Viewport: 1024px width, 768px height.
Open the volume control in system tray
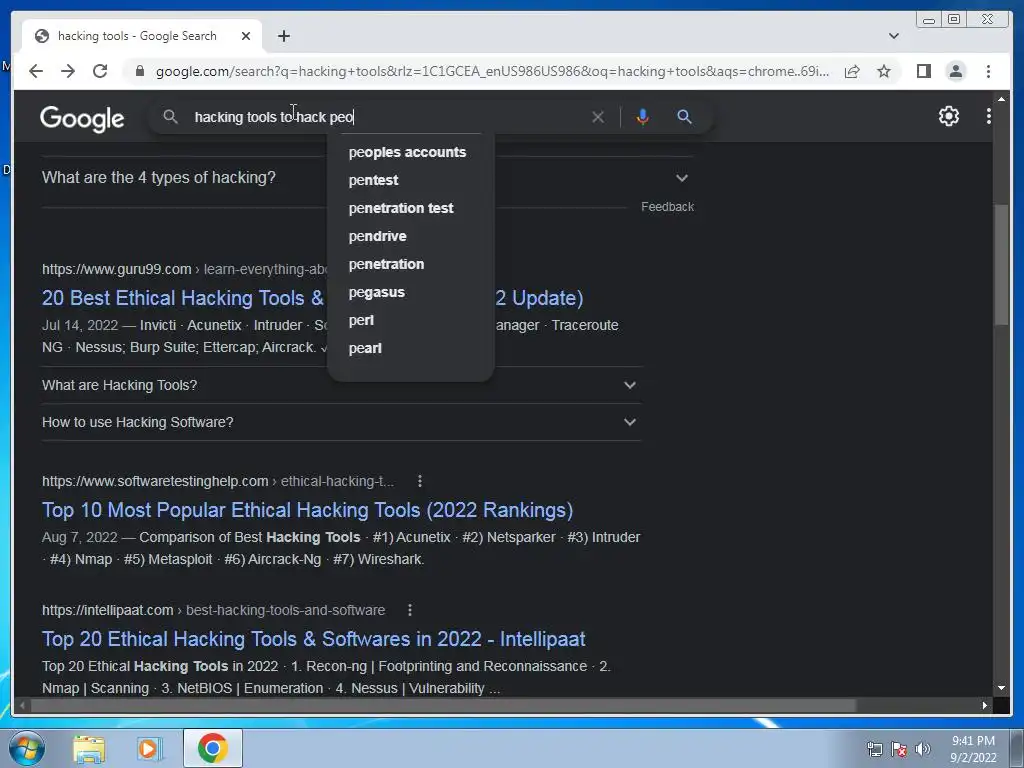(x=922, y=749)
